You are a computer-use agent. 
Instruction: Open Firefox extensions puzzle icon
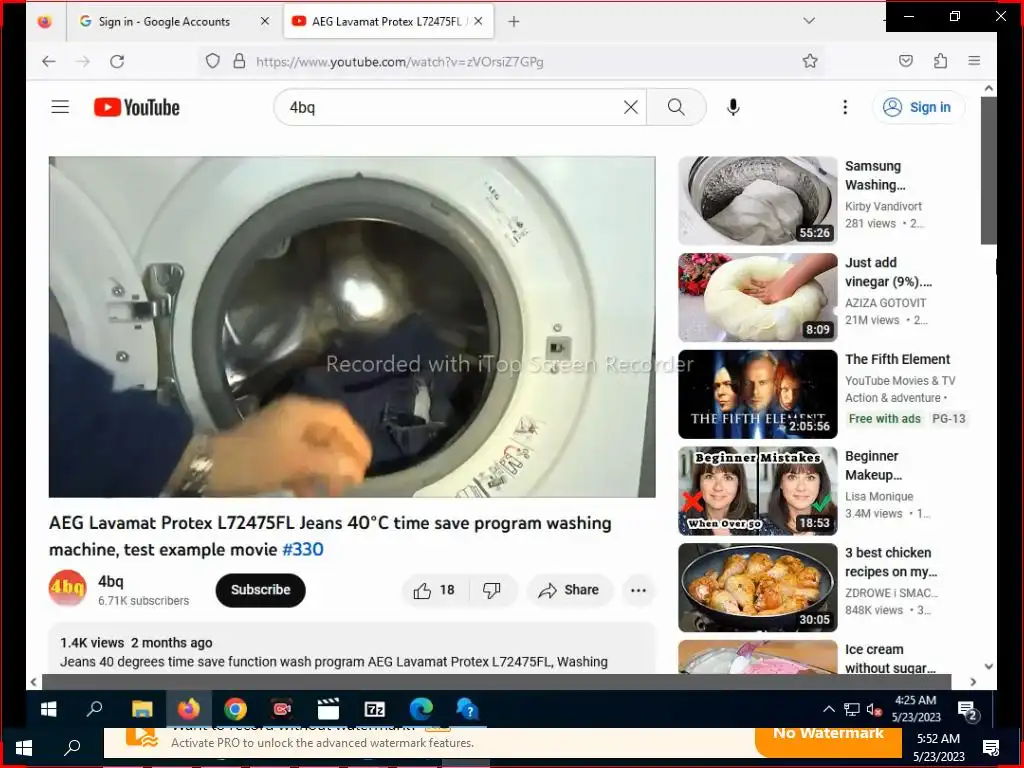pos(940,61)
